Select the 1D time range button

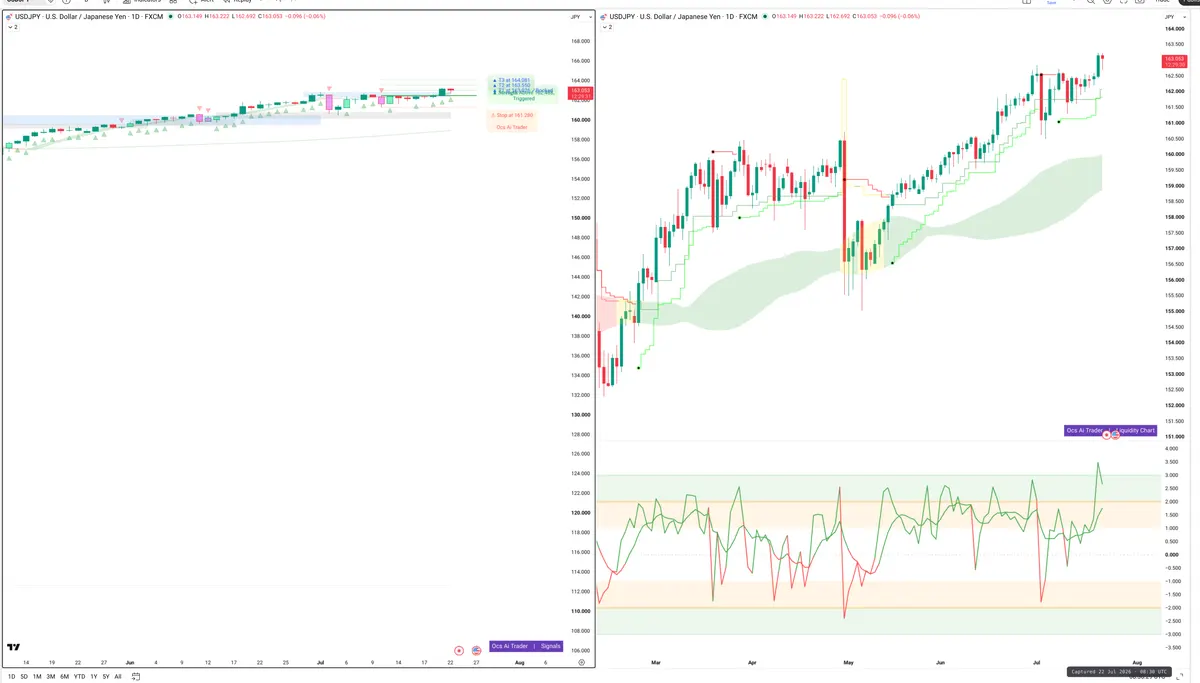pyautogui.click(x=10, y=677)
